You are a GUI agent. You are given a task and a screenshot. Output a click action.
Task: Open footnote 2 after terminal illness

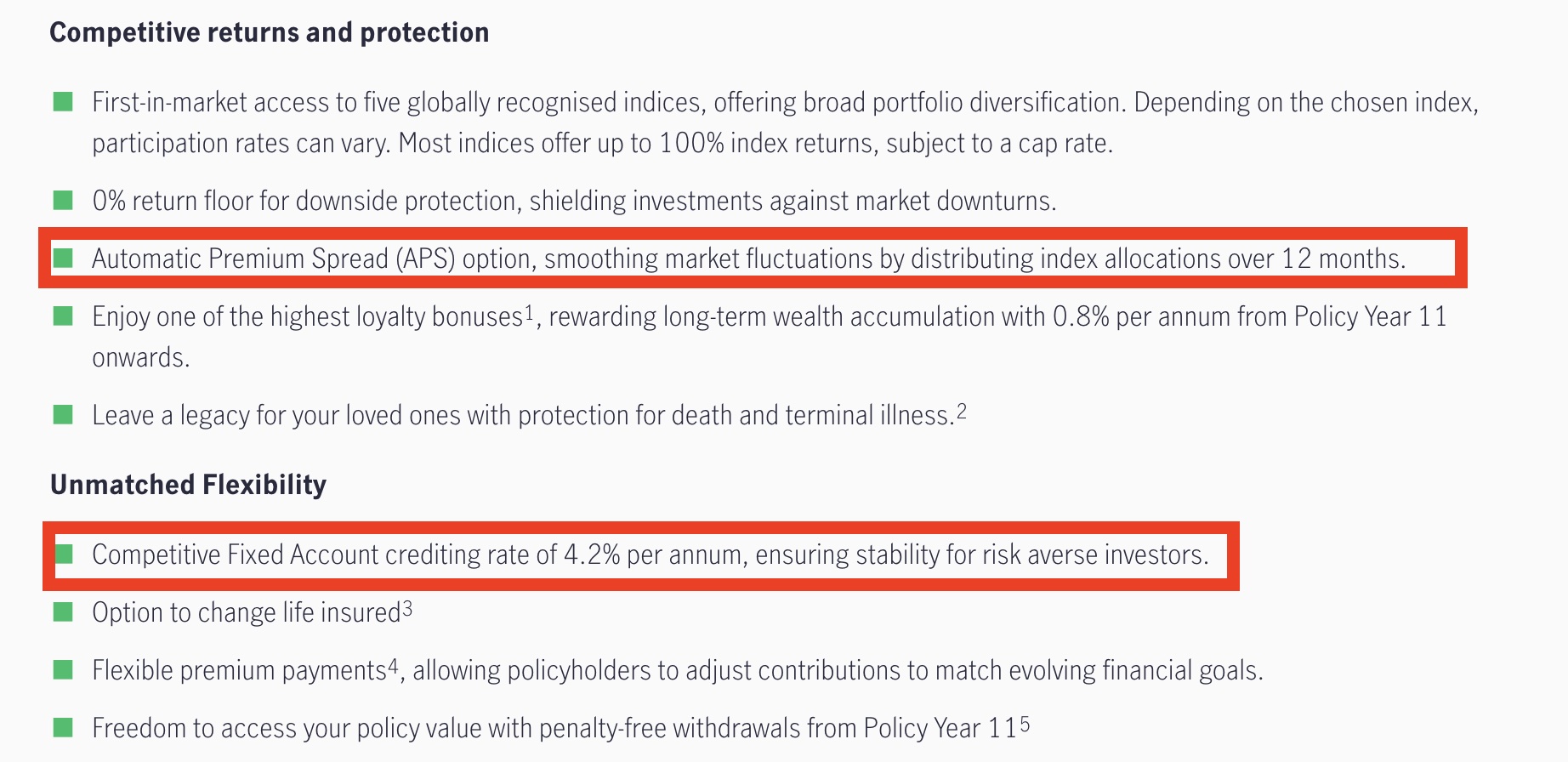pos(962,411)
